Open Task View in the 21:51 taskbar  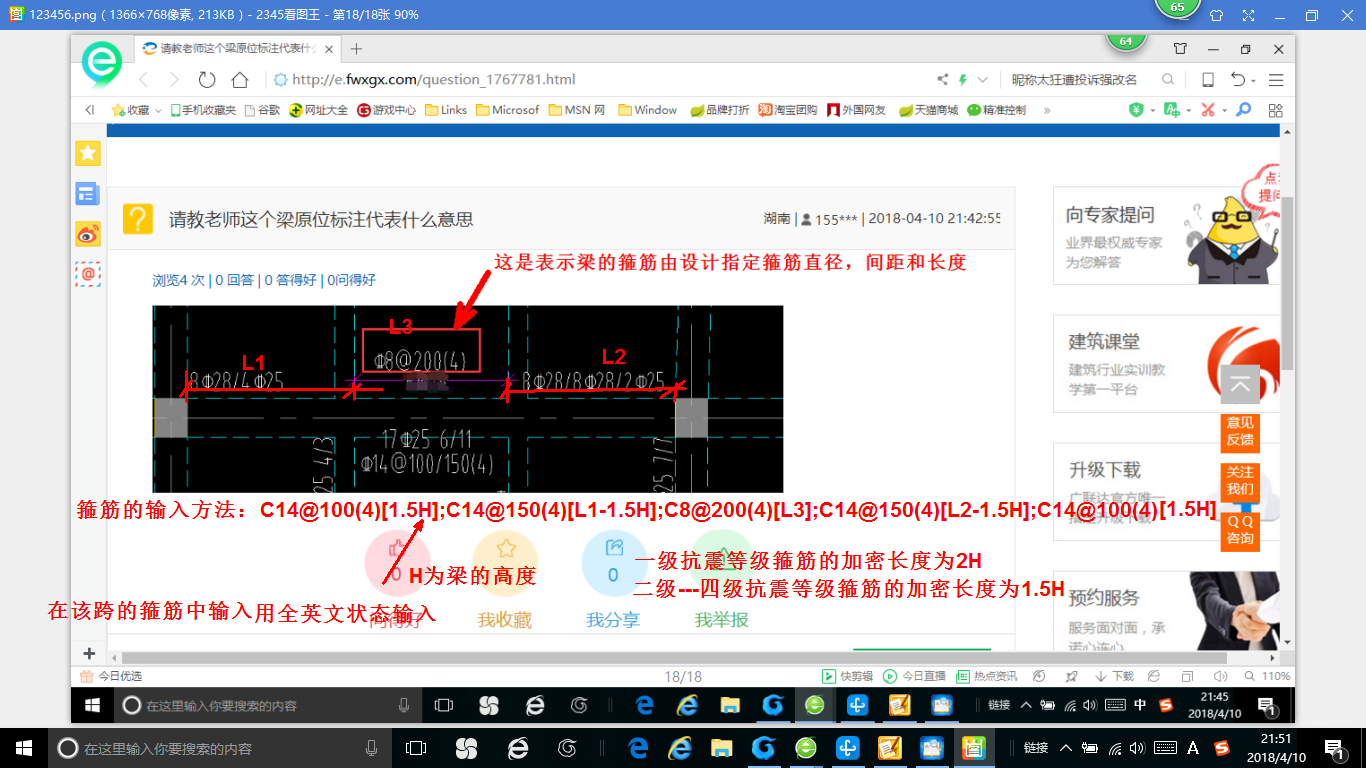(415, 748)
